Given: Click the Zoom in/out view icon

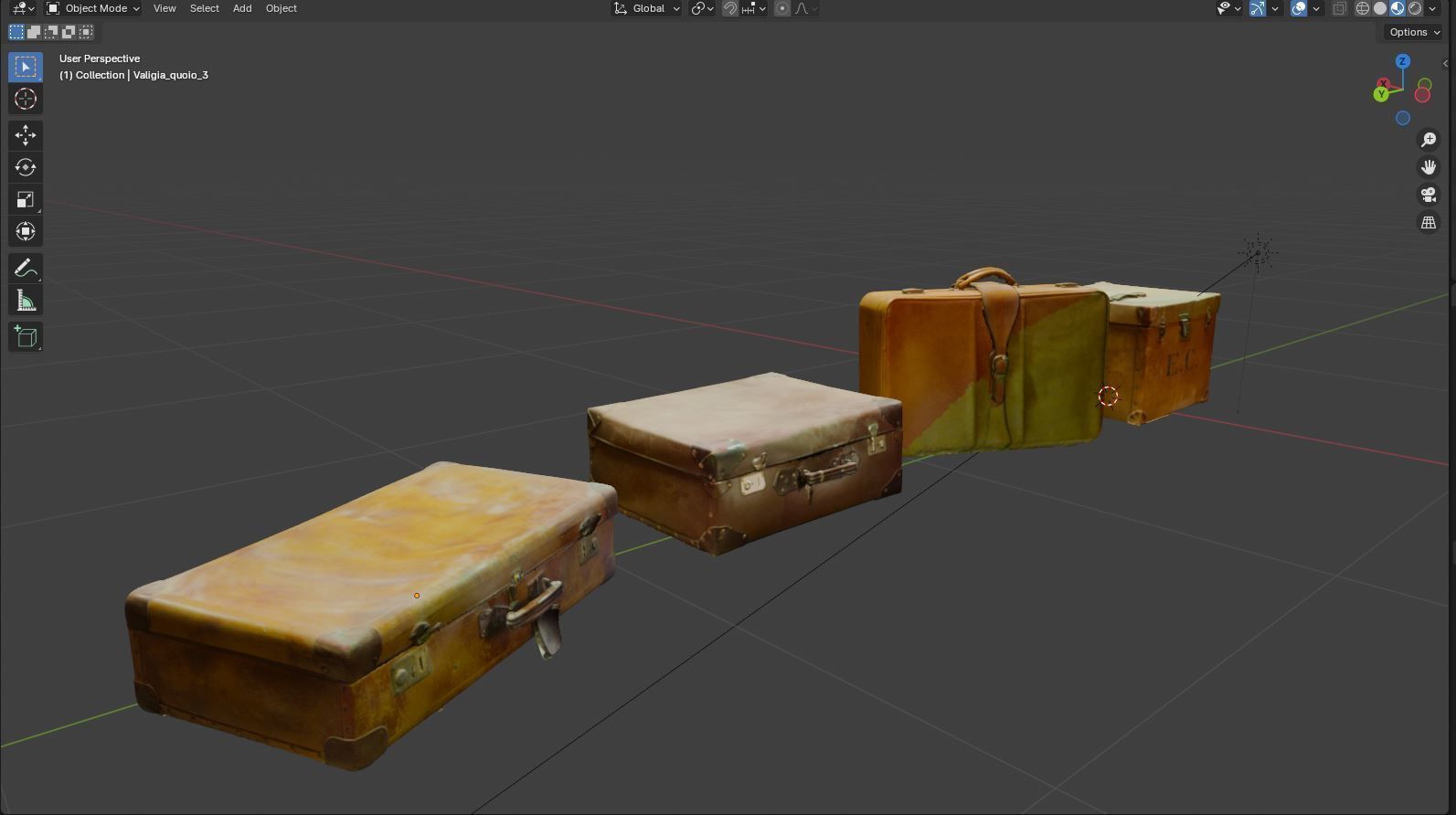Looking at the screenshot, I should point(1428,140).
